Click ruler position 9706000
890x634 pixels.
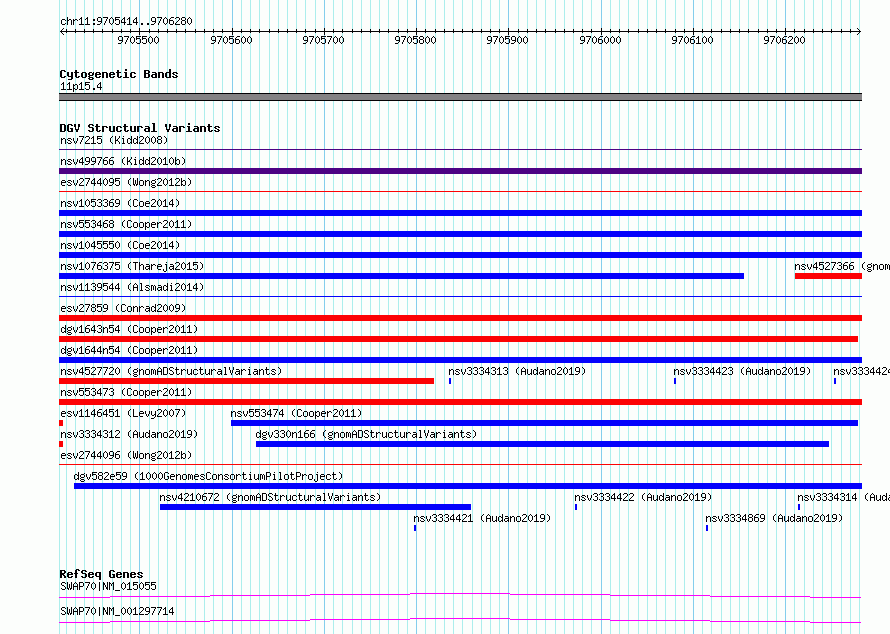pos(600,40)
